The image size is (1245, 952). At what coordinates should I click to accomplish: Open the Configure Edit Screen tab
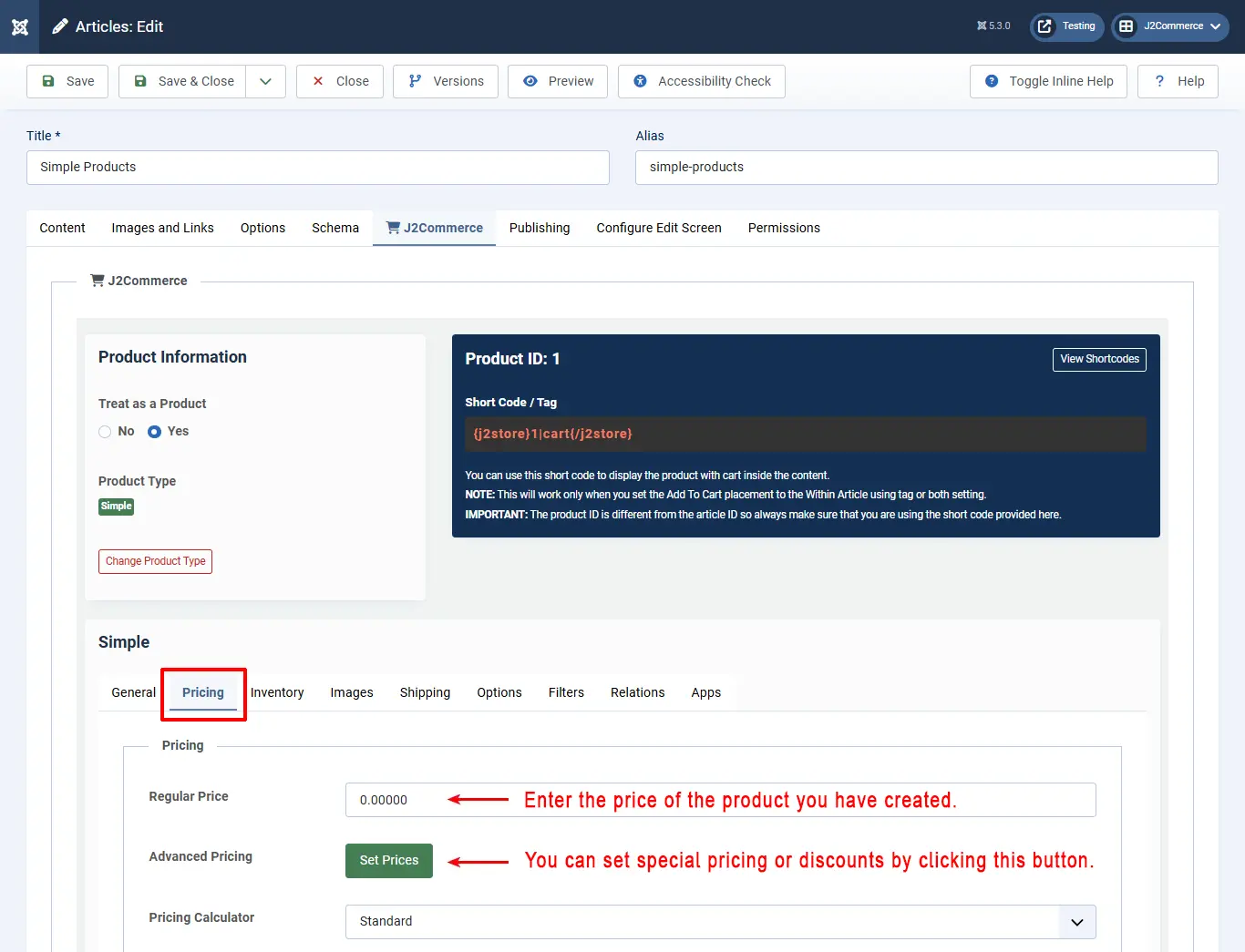tap(659, 228)
